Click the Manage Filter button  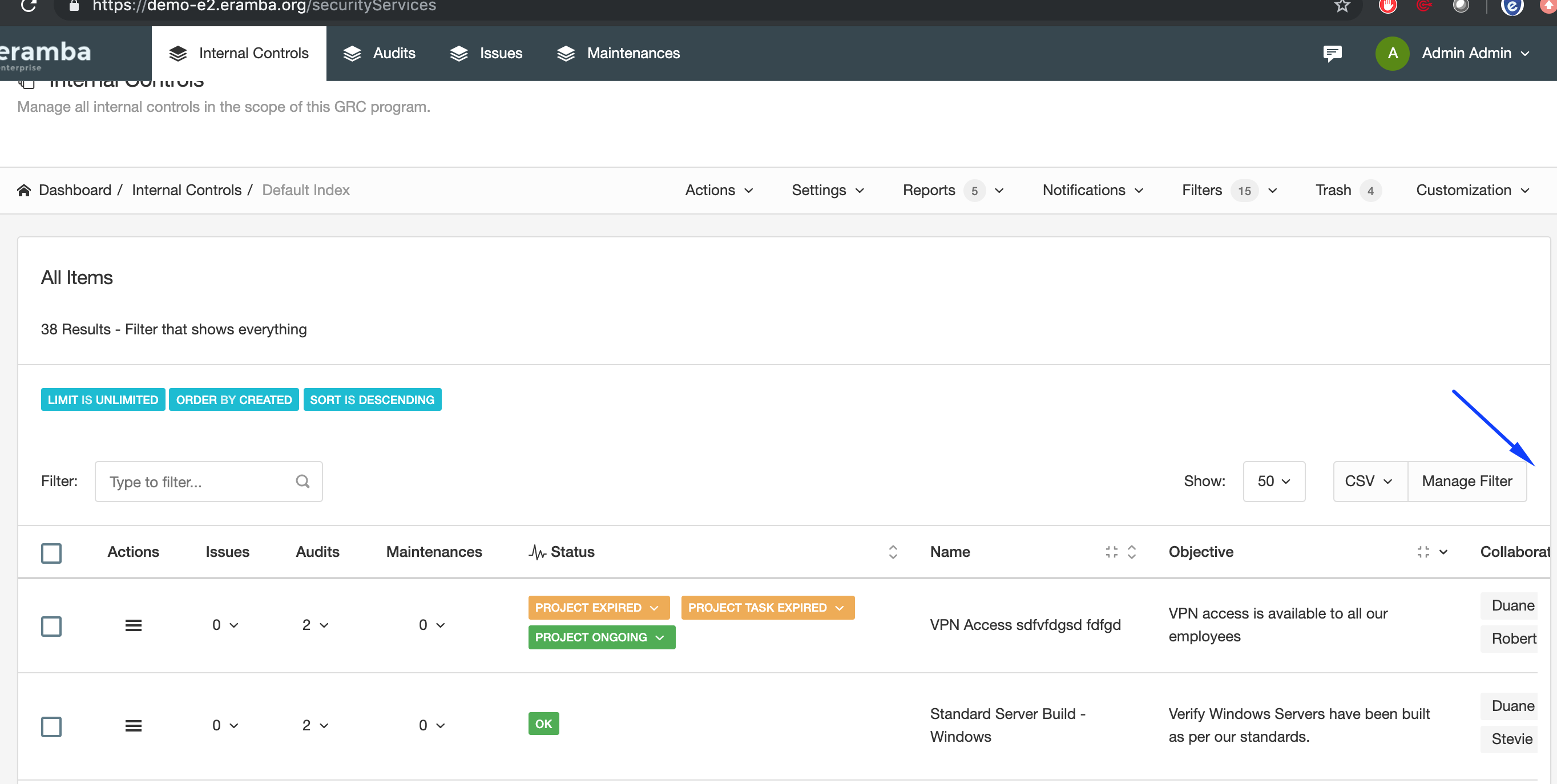[1467, 481]
